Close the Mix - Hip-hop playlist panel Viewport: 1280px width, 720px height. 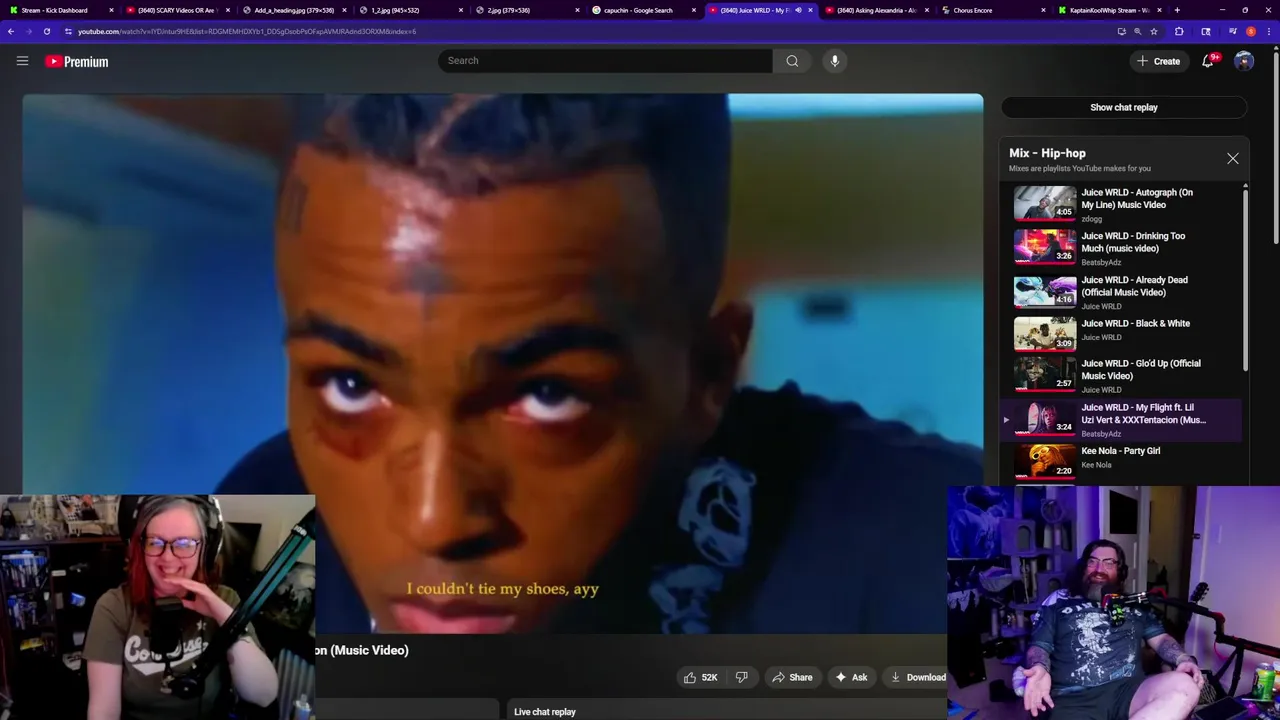coord(1233,159)
